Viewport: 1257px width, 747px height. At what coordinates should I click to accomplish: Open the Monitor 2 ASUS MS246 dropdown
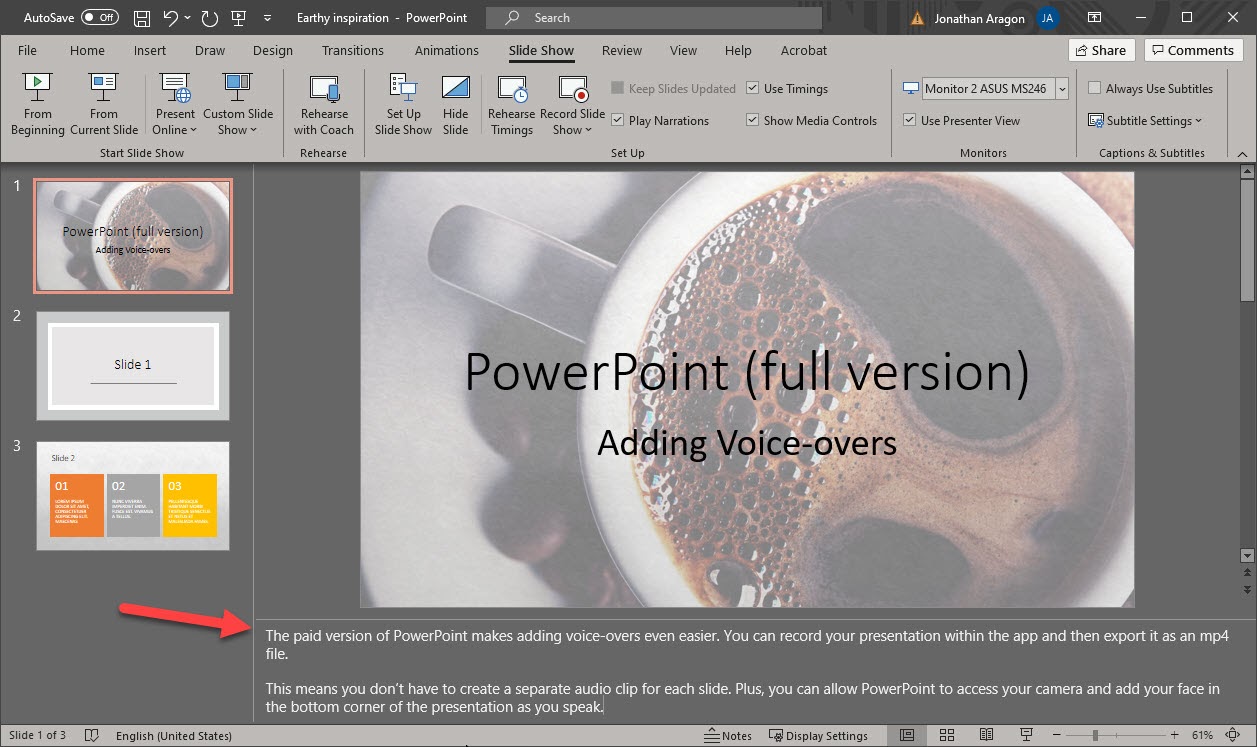pyautogui.click(x=1061, y=88)
